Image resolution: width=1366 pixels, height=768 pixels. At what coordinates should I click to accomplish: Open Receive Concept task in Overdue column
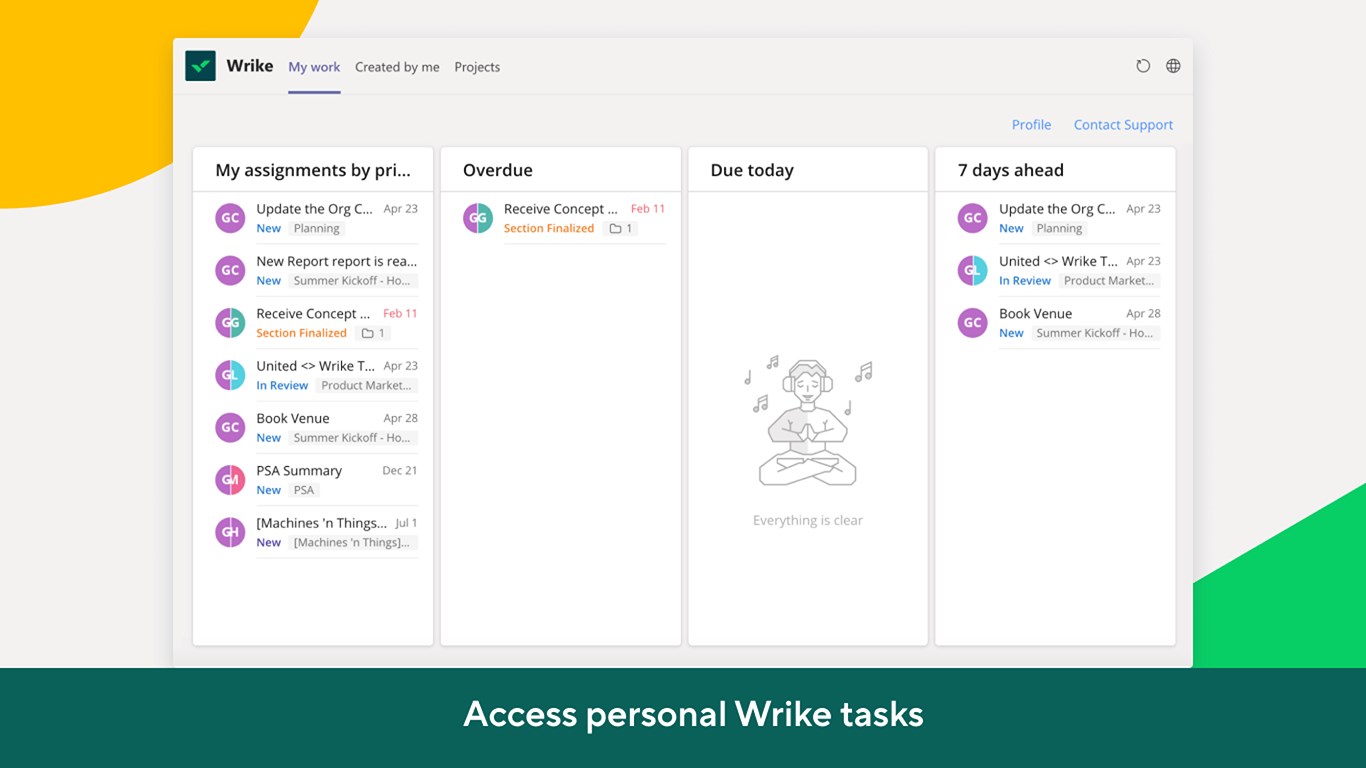tap(561, 209)
